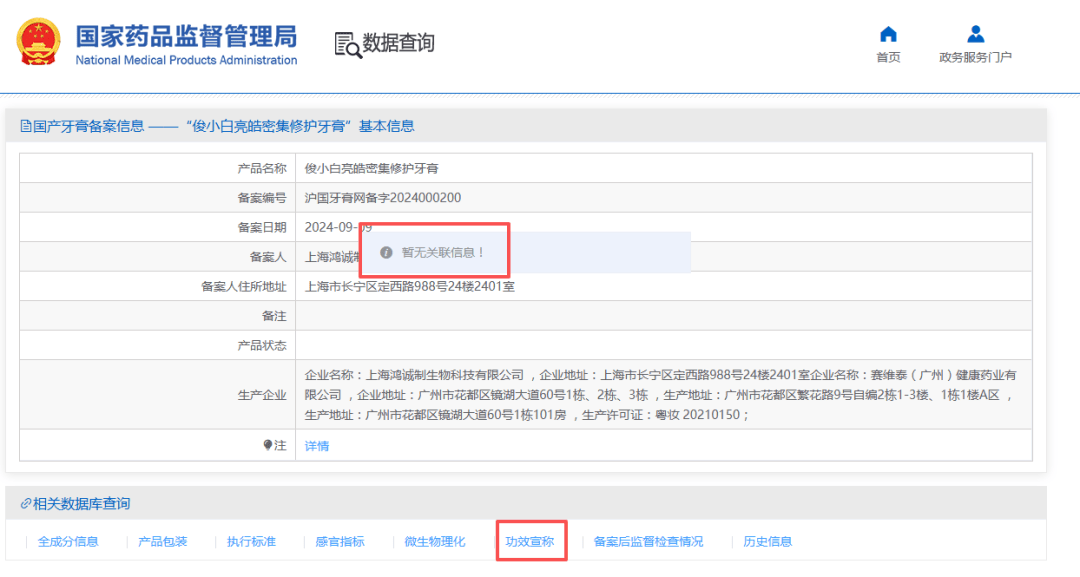Click the 首页 label

888,57
